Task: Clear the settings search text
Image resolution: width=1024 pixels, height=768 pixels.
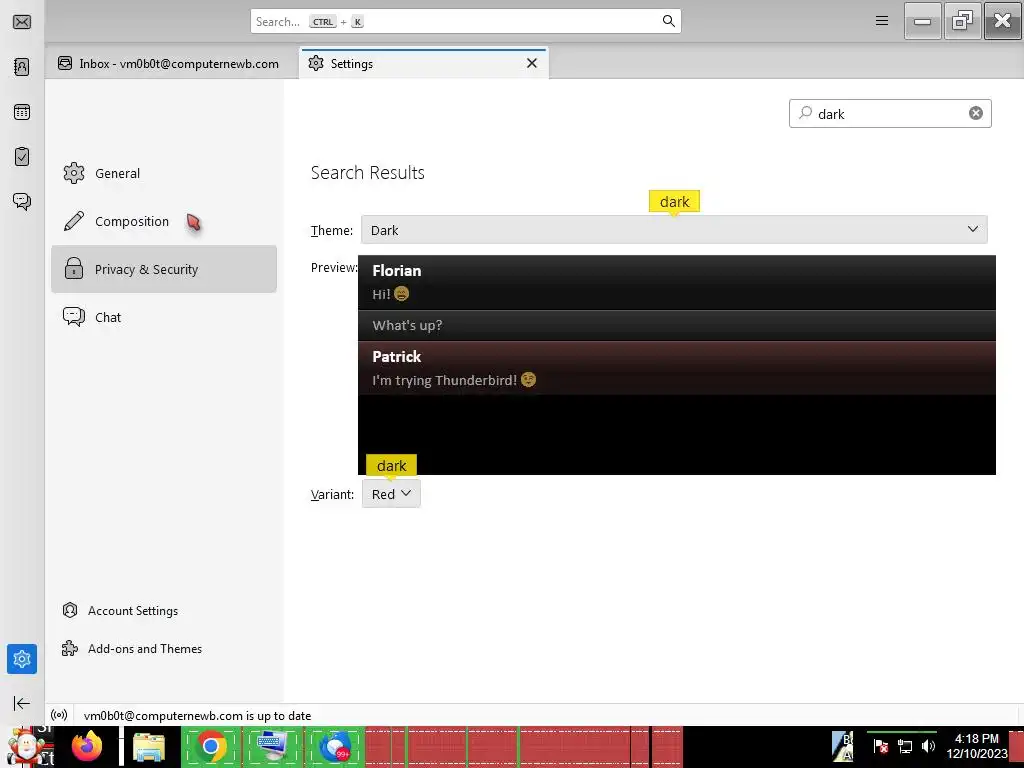Action: pos(976,114)
